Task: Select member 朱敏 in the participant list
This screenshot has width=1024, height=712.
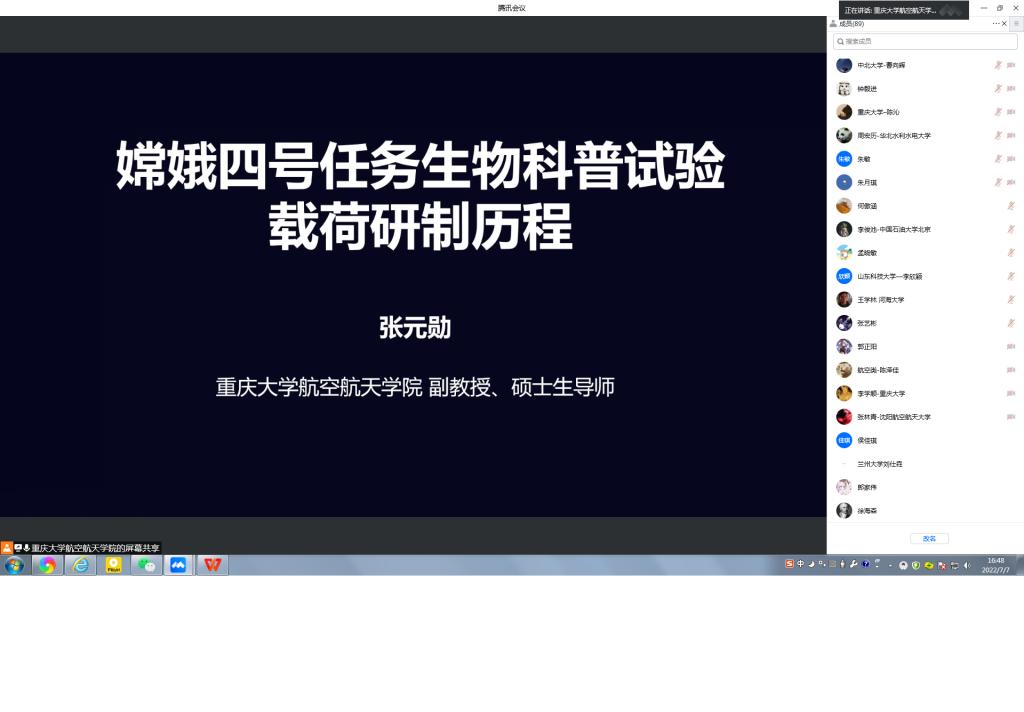Action: [x=864, y=159]
